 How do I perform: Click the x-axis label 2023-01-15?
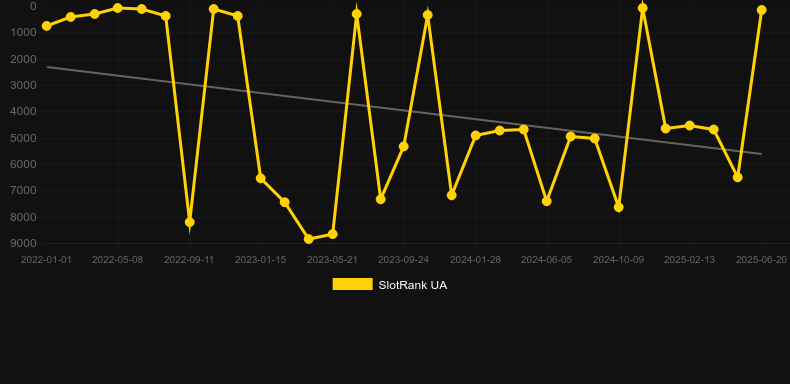(x=260, y=260)
